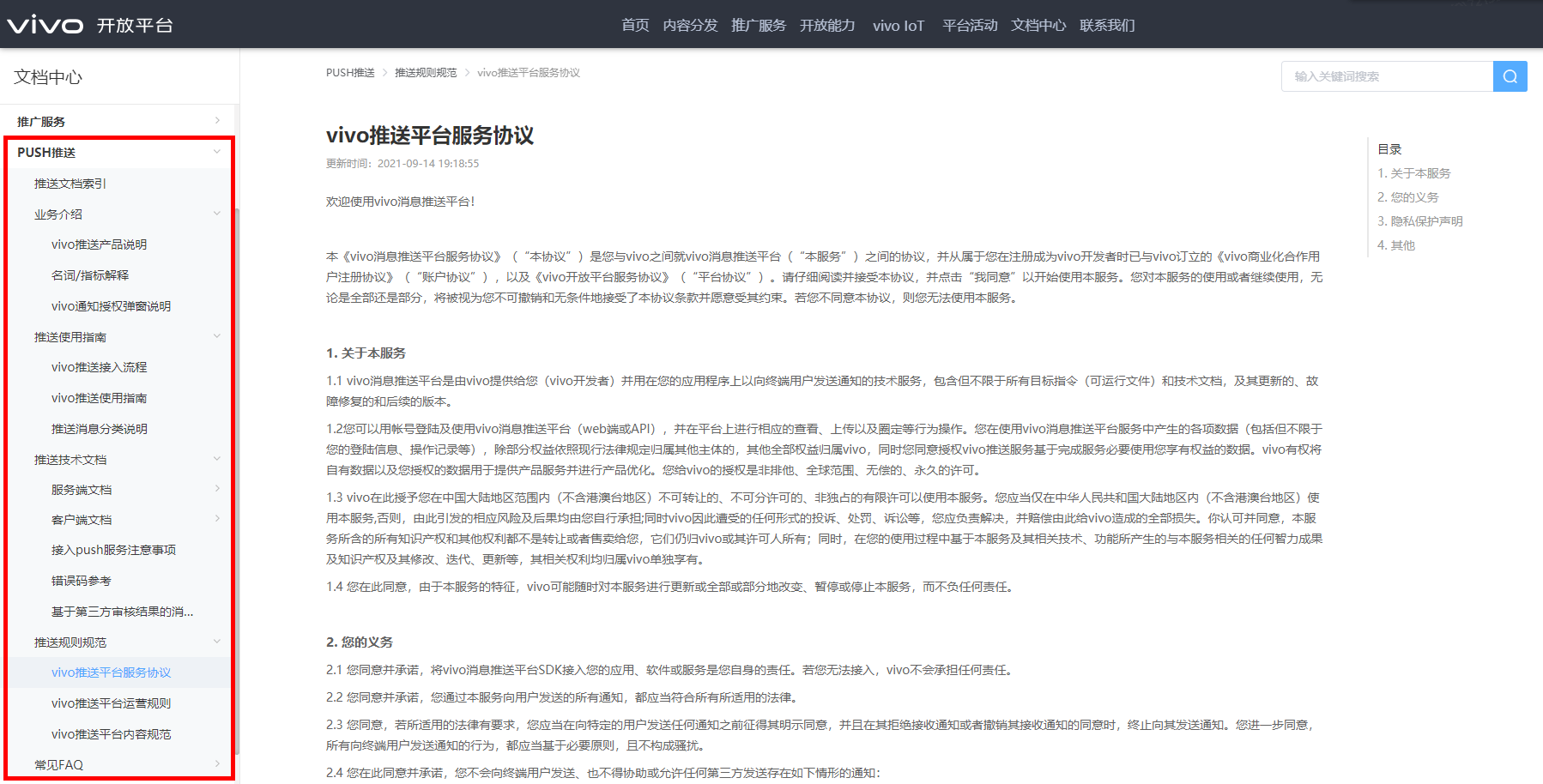Open vivo推送使用指南 in sidebar
Viewport: 1543px width, 784px height.
pos(99,398)
